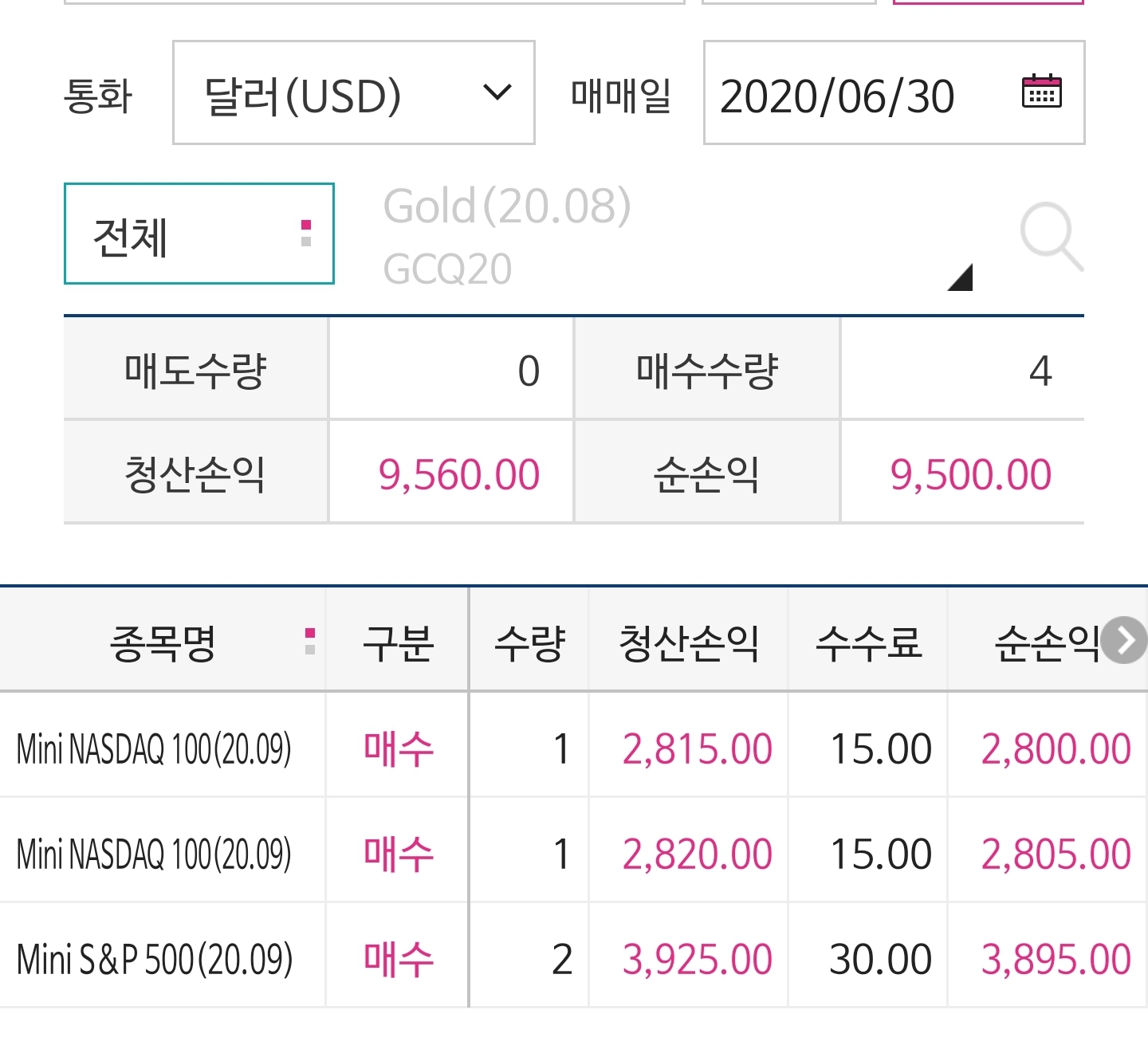
Task: Open the 전체 filter selector
Action: pyautogui.click(x=199, y=234)
